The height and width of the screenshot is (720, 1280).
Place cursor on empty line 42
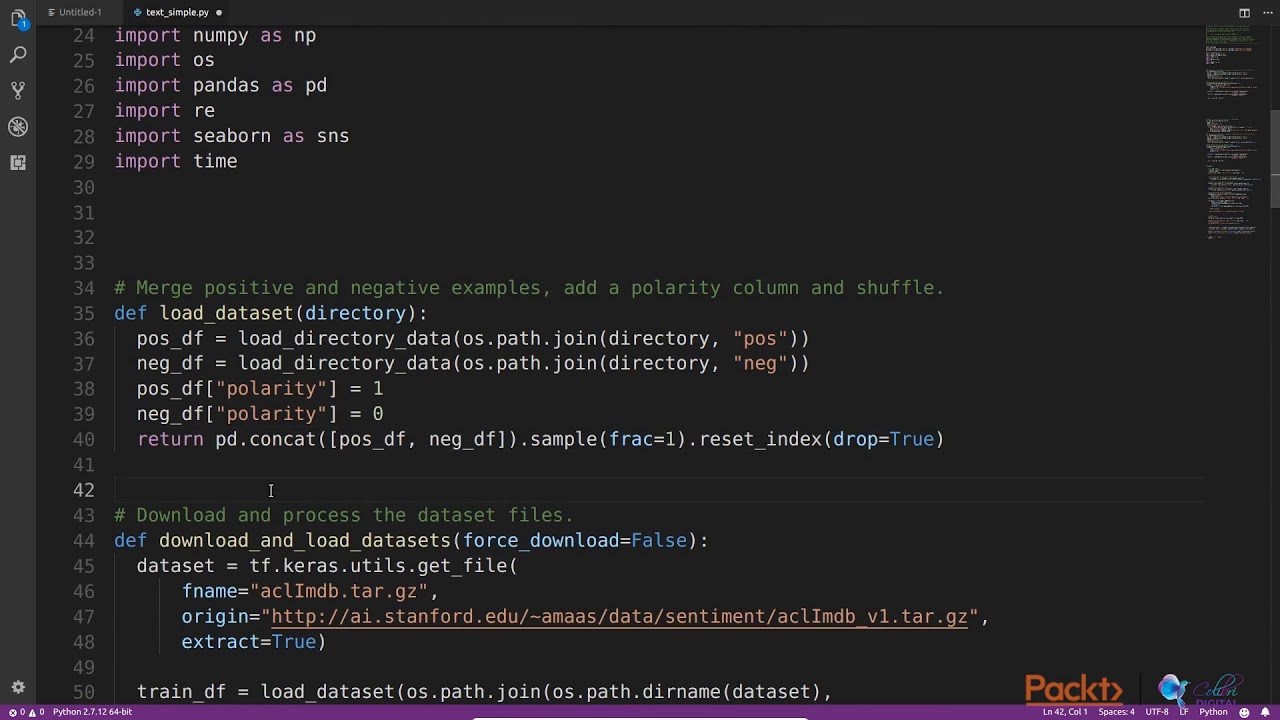659,490
